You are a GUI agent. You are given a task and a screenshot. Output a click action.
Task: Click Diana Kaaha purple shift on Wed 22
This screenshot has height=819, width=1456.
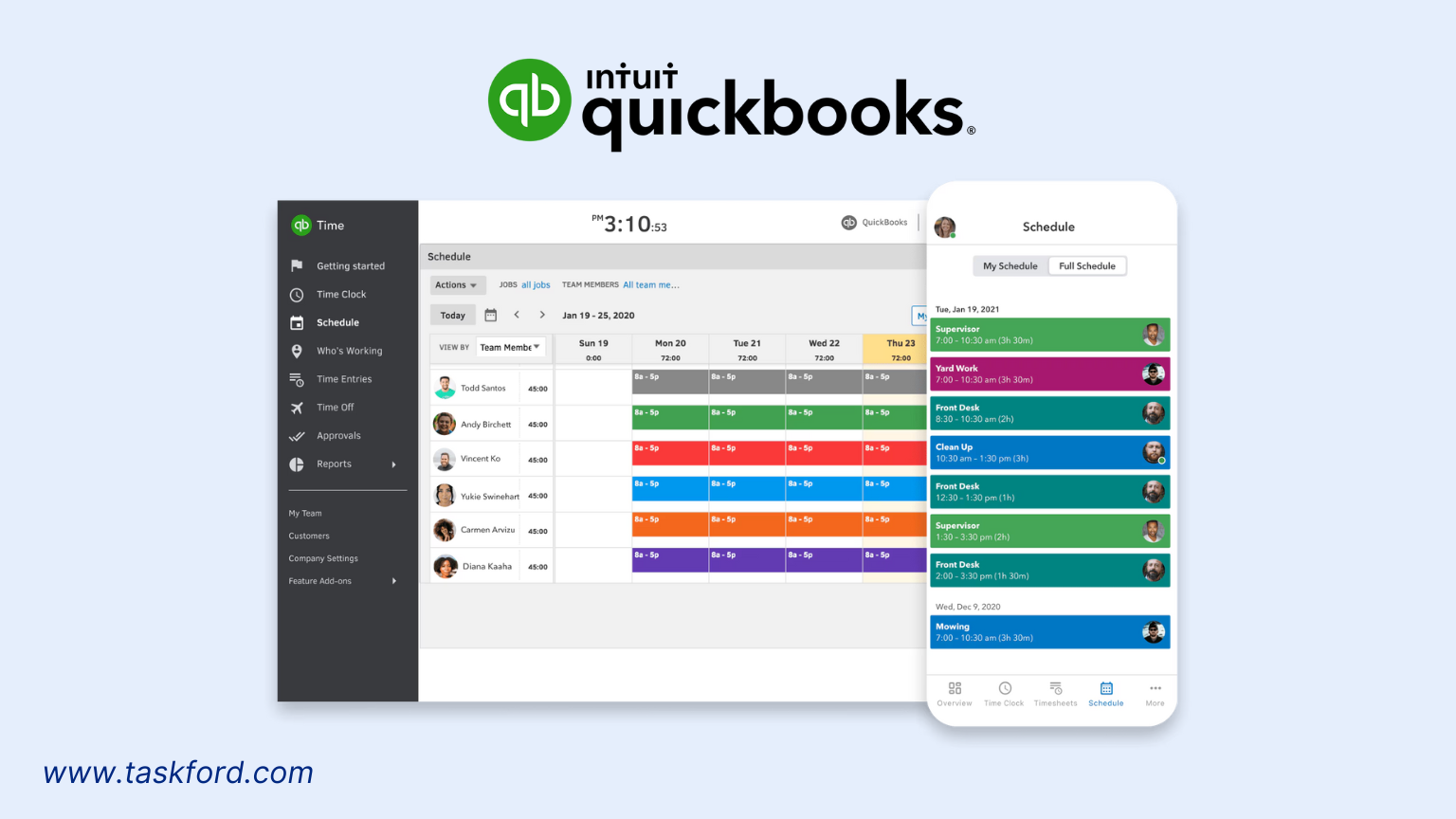click(x=824, y=560)
